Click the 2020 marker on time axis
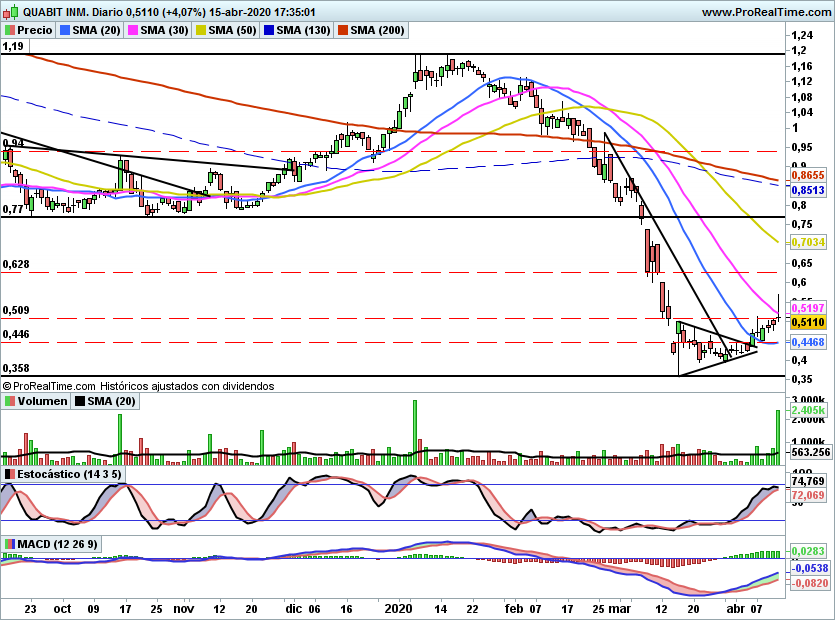 tap(398, 608)
